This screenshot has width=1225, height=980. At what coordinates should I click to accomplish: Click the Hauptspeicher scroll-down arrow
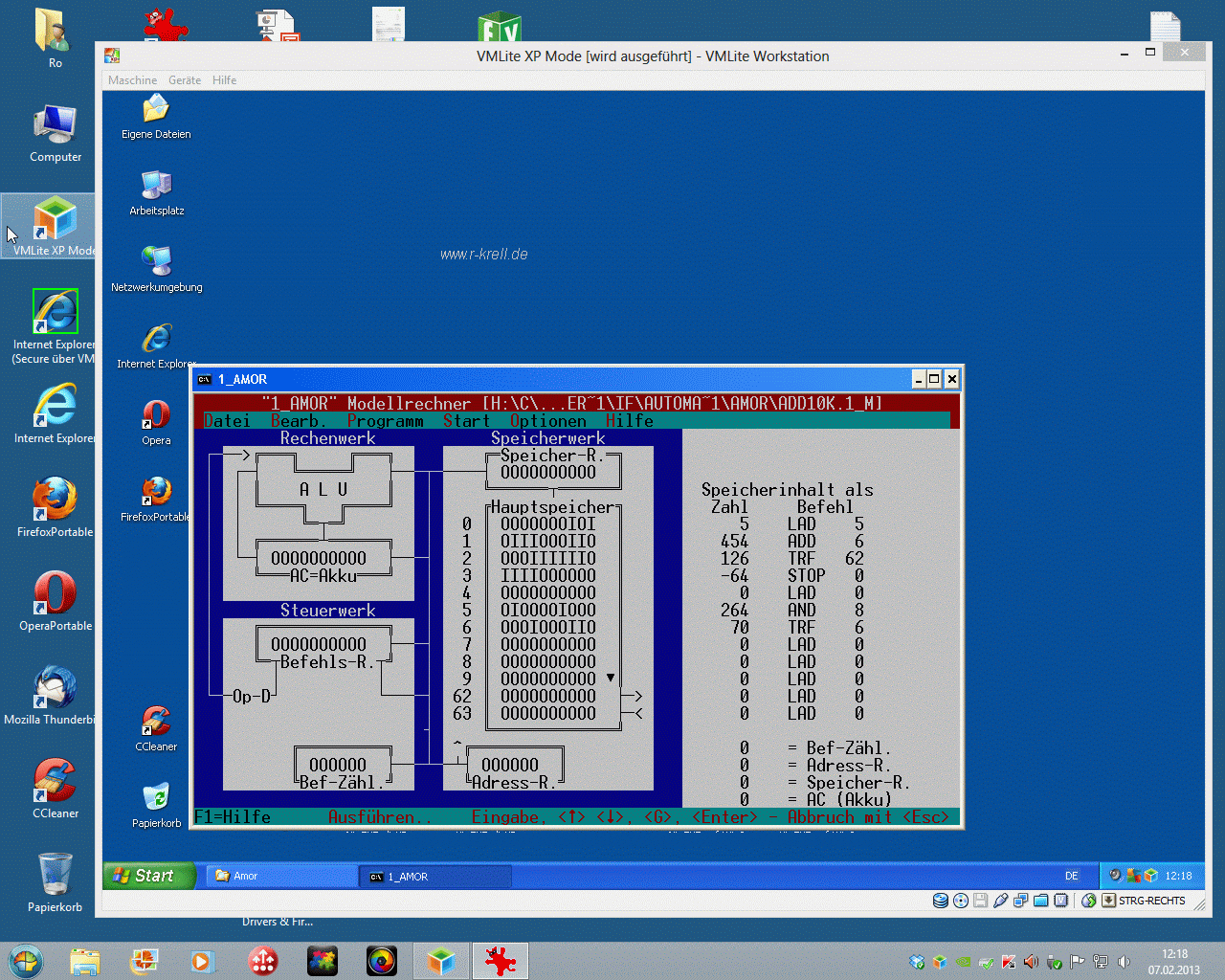pyautogui.click(x=611, y=679)
